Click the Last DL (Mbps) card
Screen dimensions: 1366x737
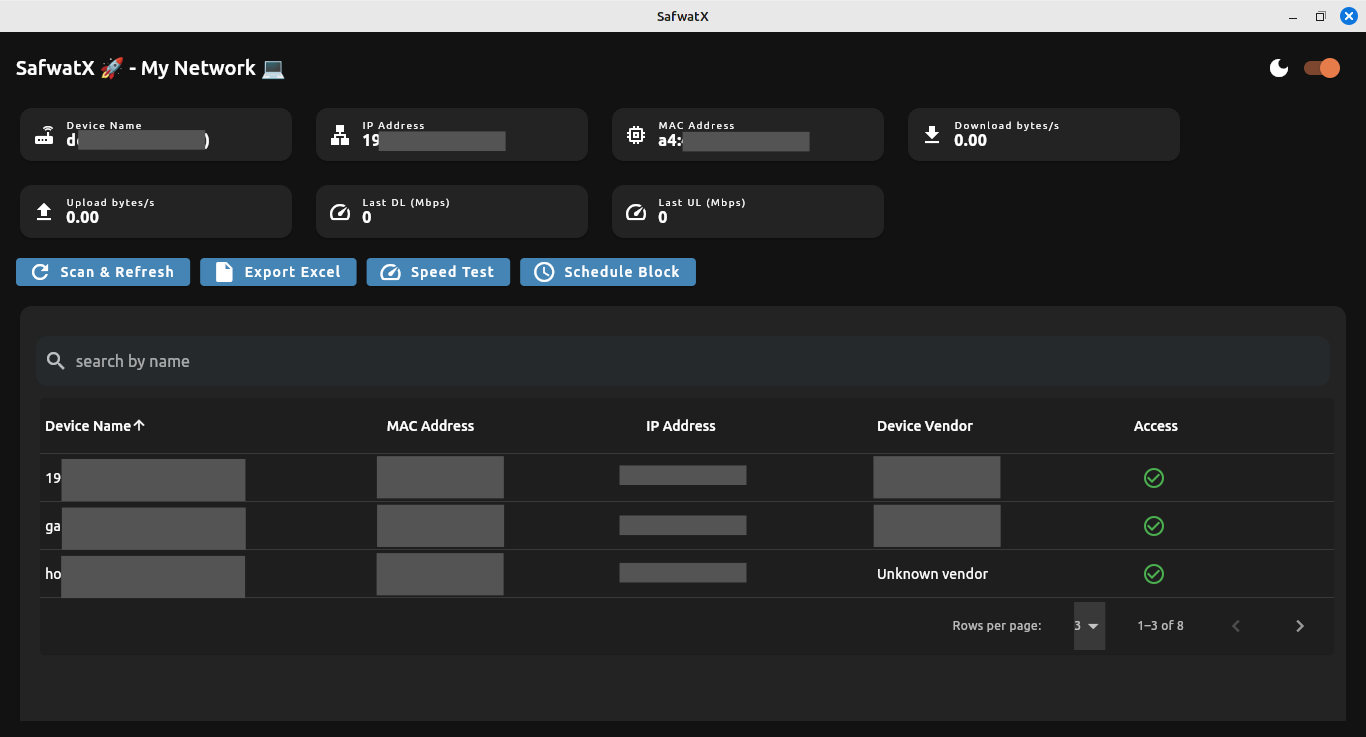tap(452, 211)
